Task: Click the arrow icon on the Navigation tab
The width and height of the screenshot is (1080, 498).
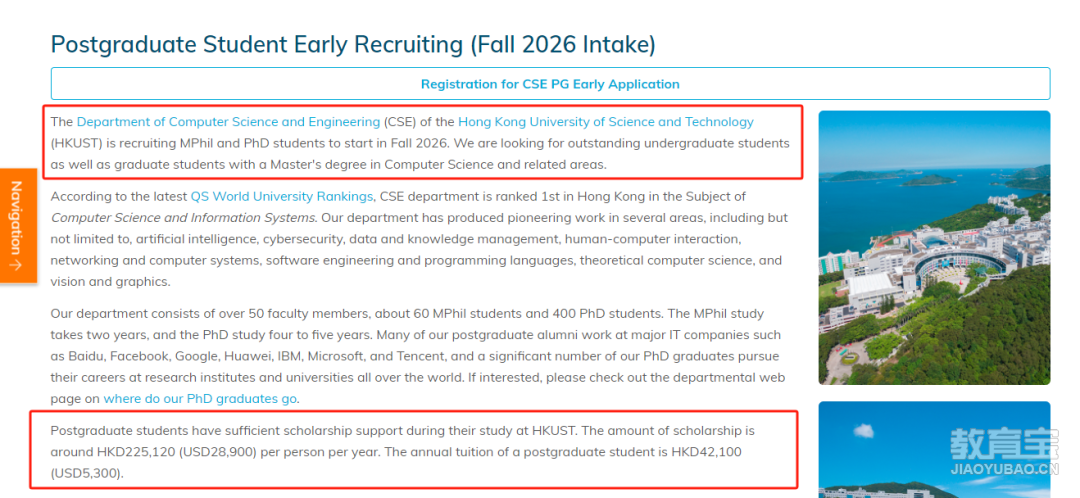Action: click(17, 265)
